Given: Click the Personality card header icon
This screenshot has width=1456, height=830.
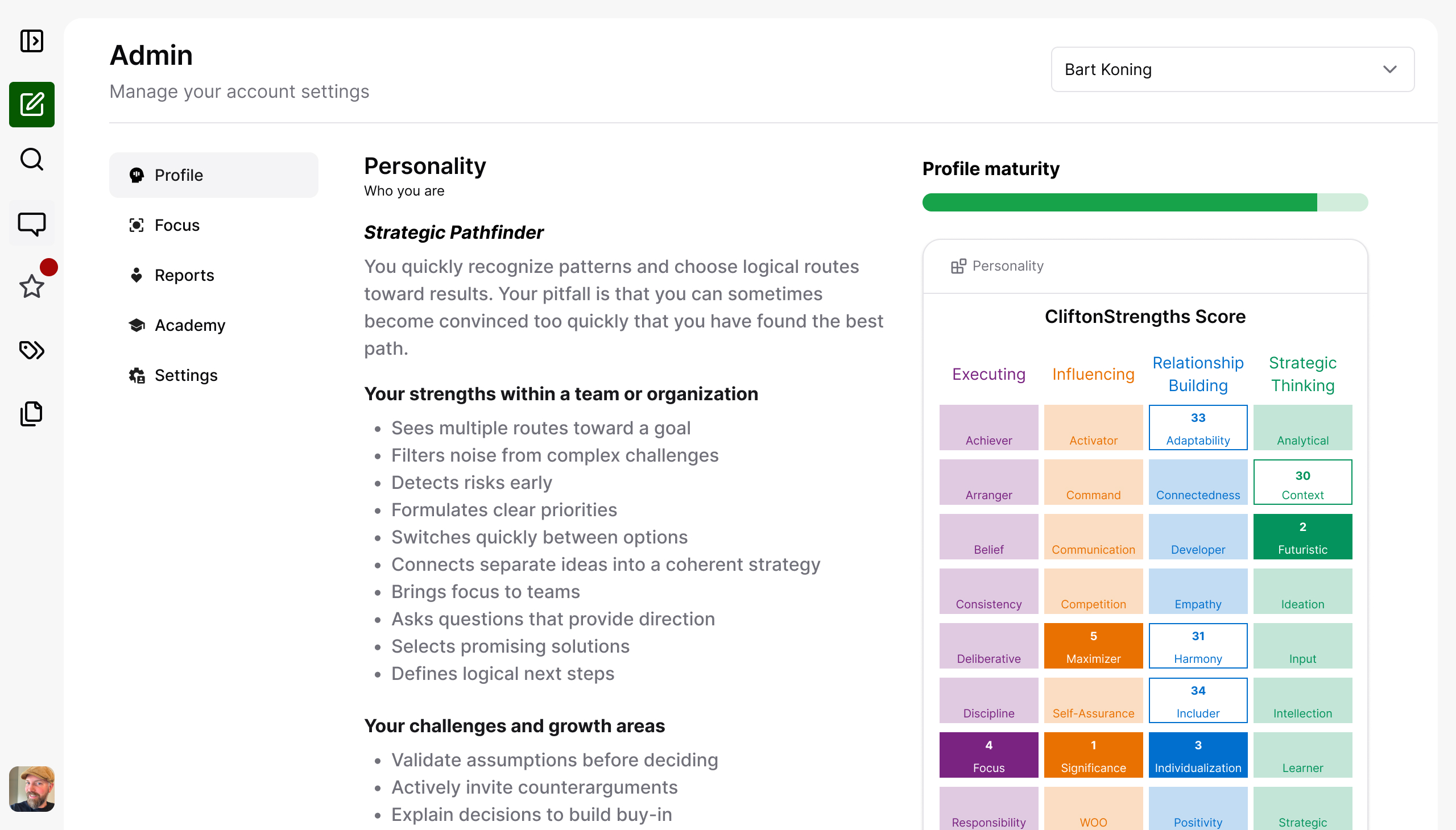Looking at the screenshot, I should coord(958,266).
